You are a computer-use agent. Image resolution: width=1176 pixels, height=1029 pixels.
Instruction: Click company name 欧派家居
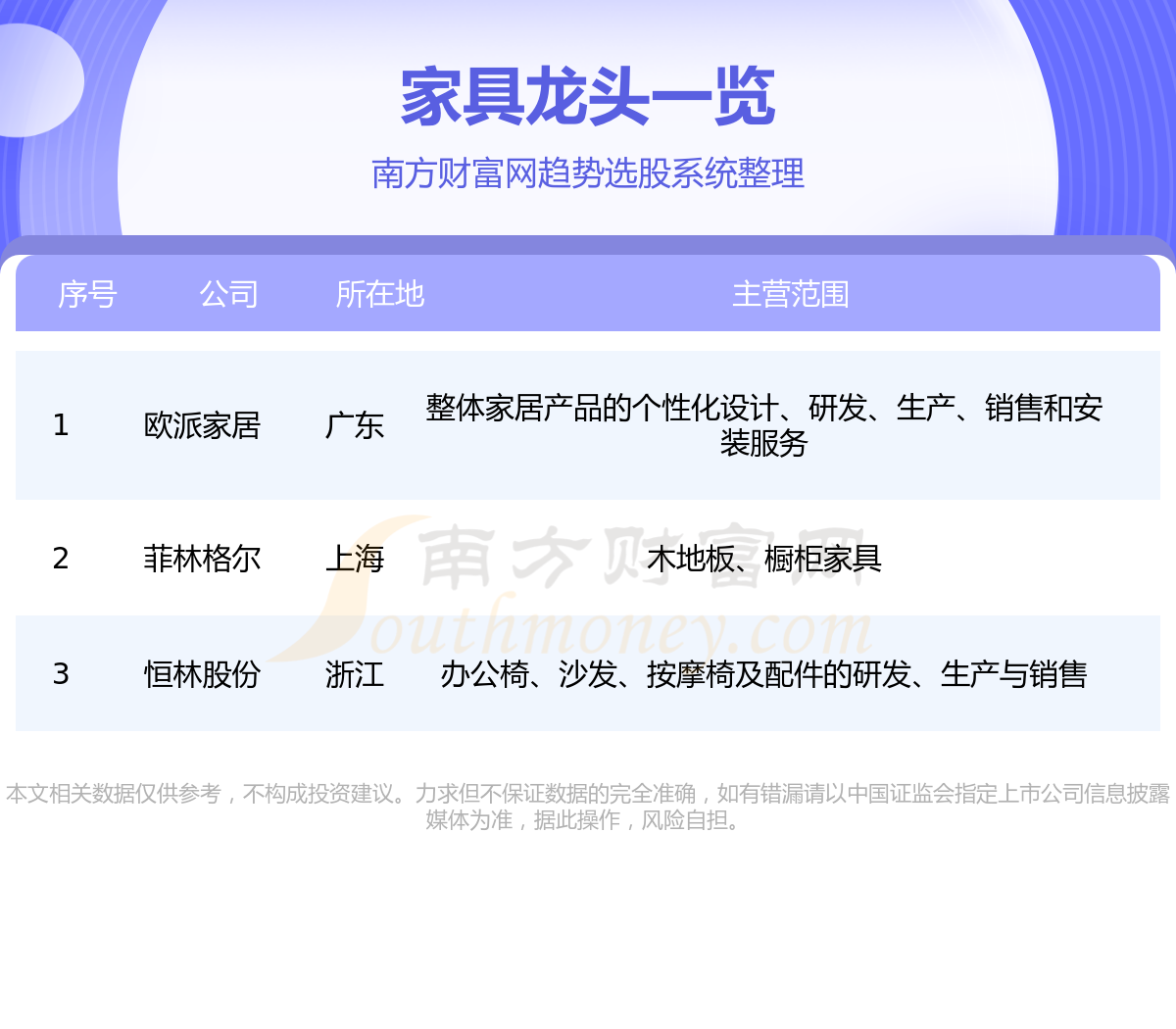tap(202, 425)
